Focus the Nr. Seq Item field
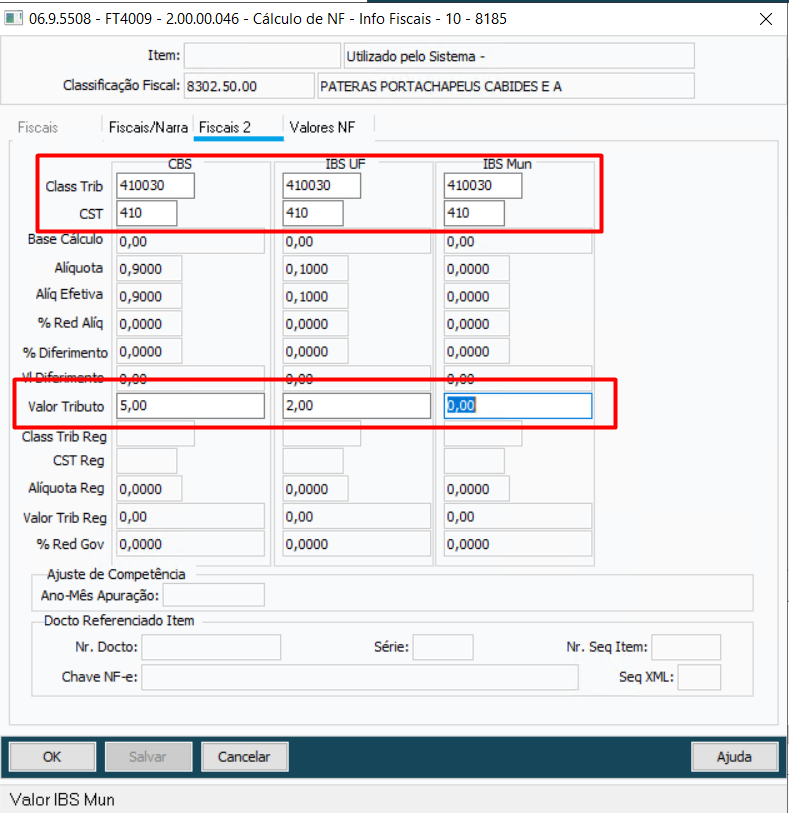Screen dimensions: 789x813 coord(686,647)
